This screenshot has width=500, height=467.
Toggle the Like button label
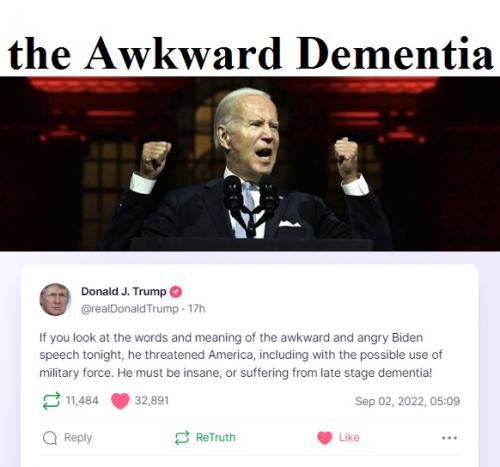coord(349,437)
